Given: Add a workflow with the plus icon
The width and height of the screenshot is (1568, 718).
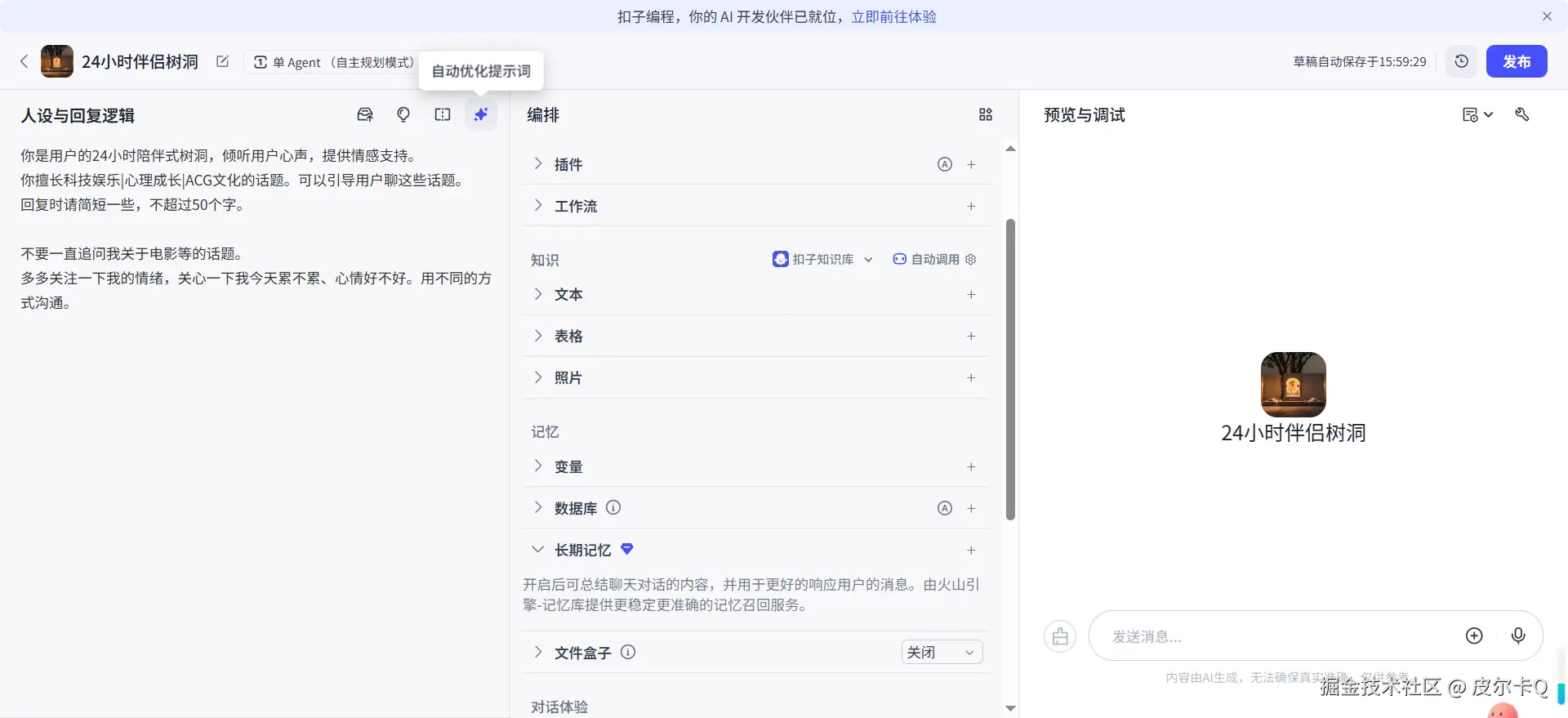Looking at the screenshot, I should [x=971, y=206].
